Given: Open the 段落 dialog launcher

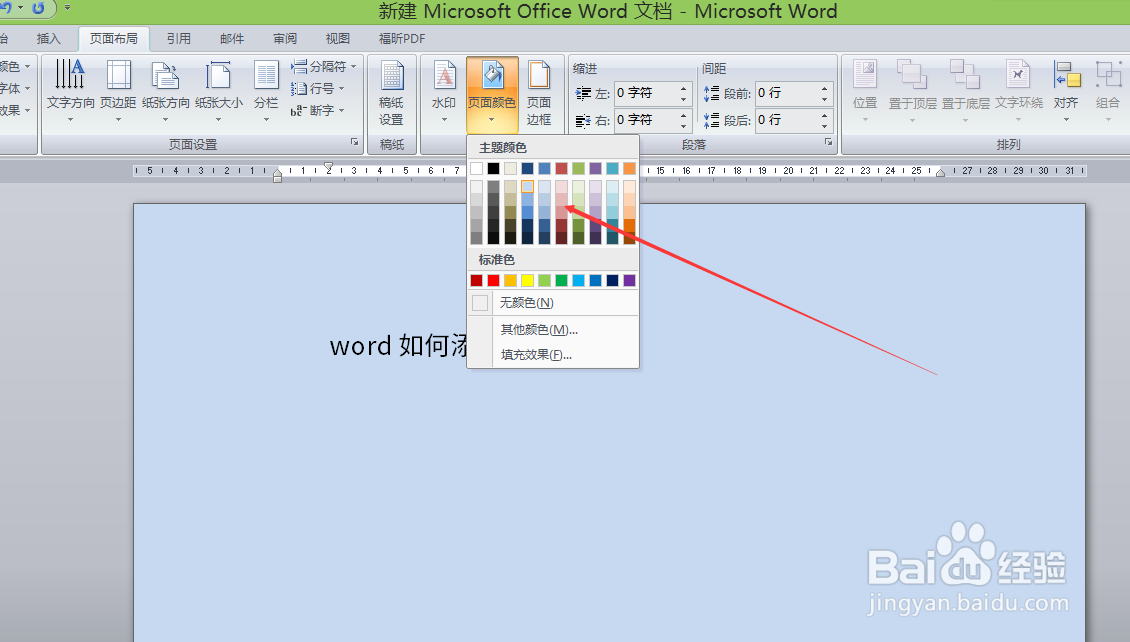Looking at the screenshot, I should point(829,143).
